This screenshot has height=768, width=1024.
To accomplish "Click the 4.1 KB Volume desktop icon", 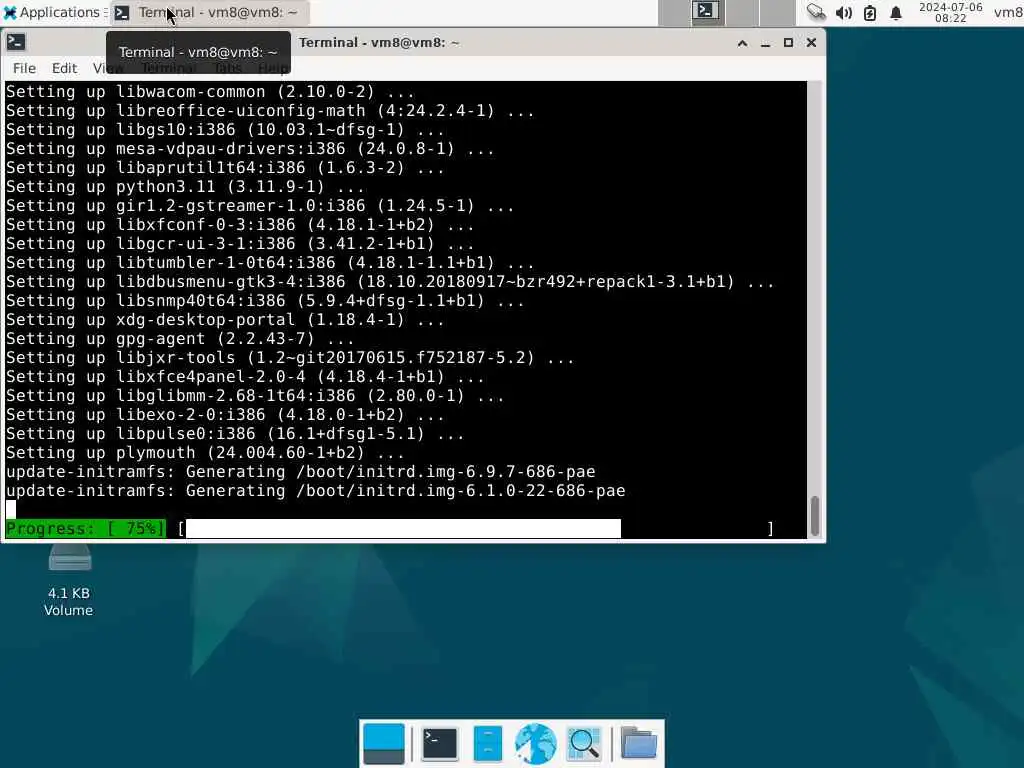I will [69, 581].
